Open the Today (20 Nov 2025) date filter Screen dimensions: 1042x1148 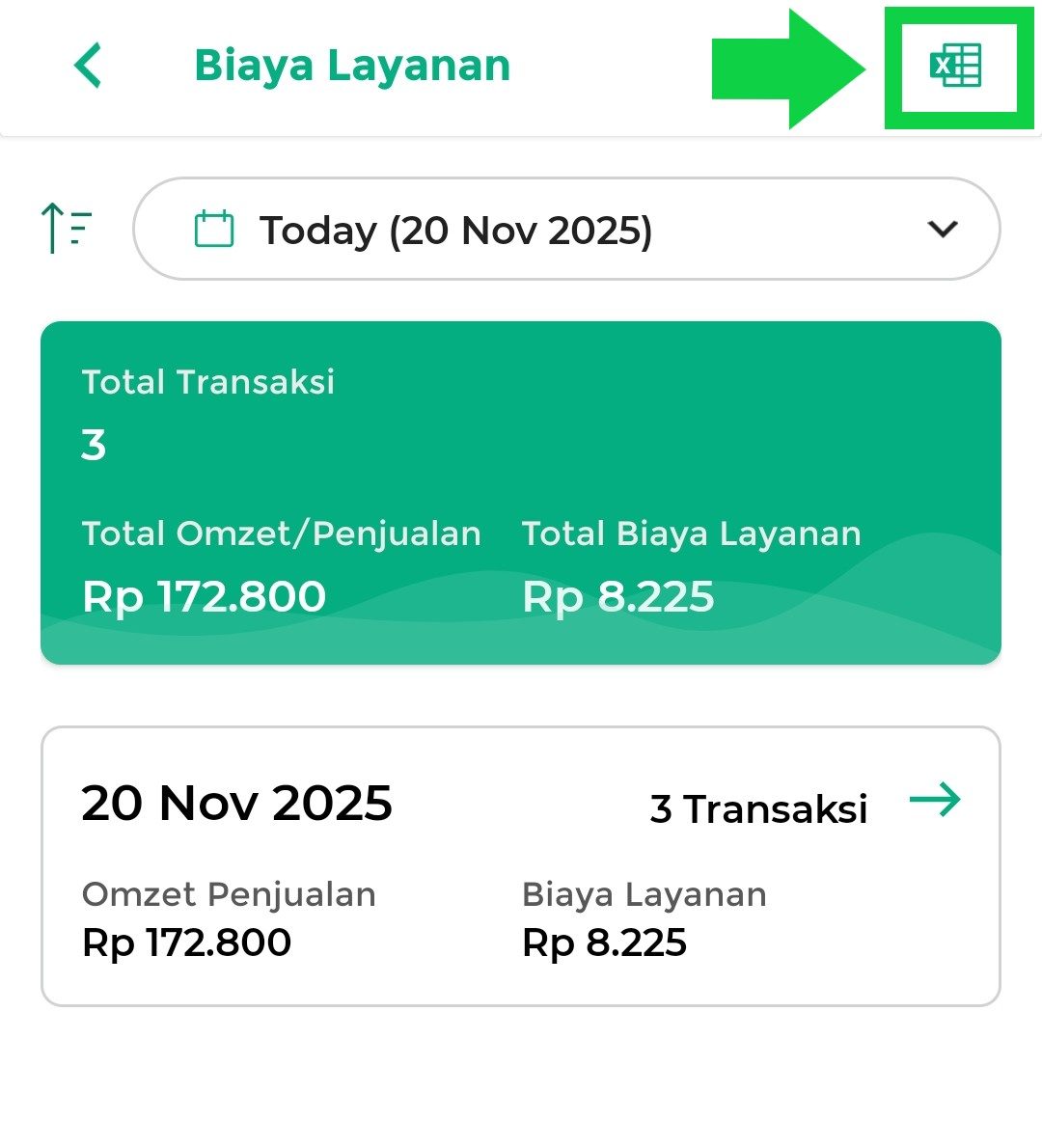[x=455, y=231]
